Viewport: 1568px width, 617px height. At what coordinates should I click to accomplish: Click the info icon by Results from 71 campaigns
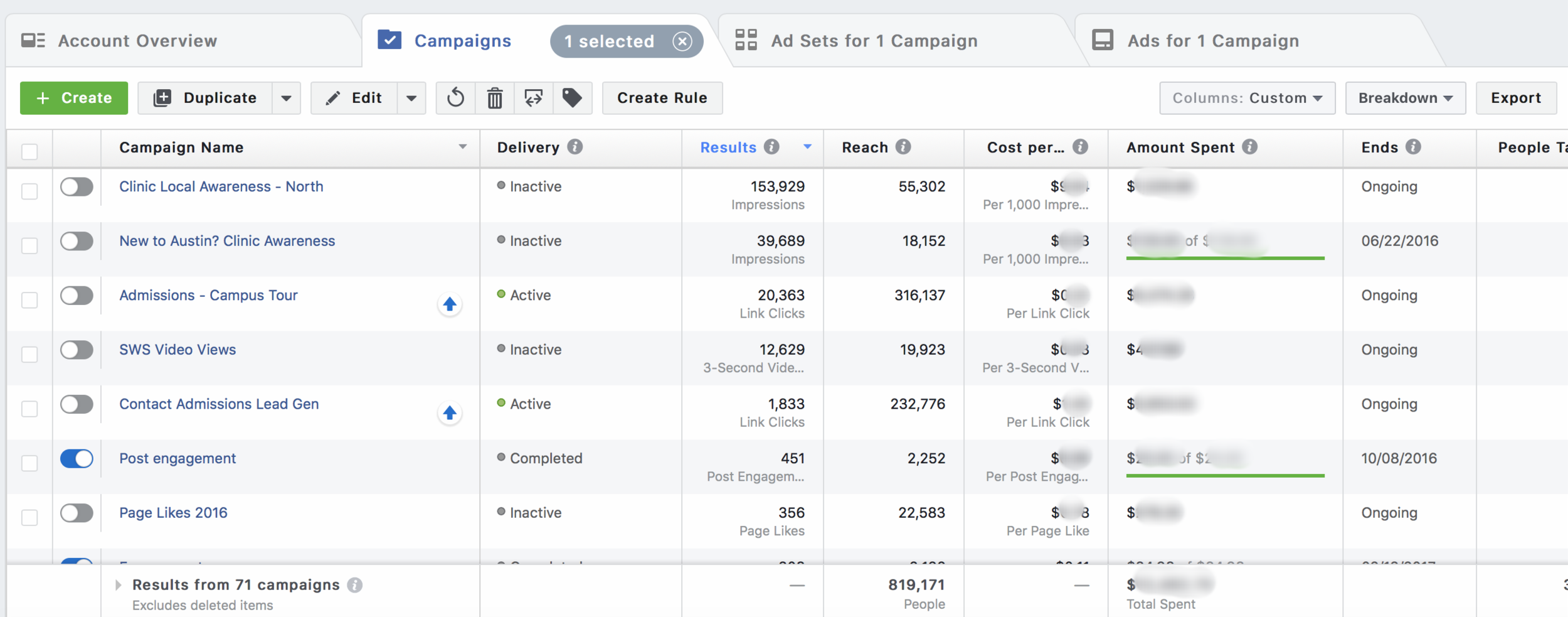(355, 585)
